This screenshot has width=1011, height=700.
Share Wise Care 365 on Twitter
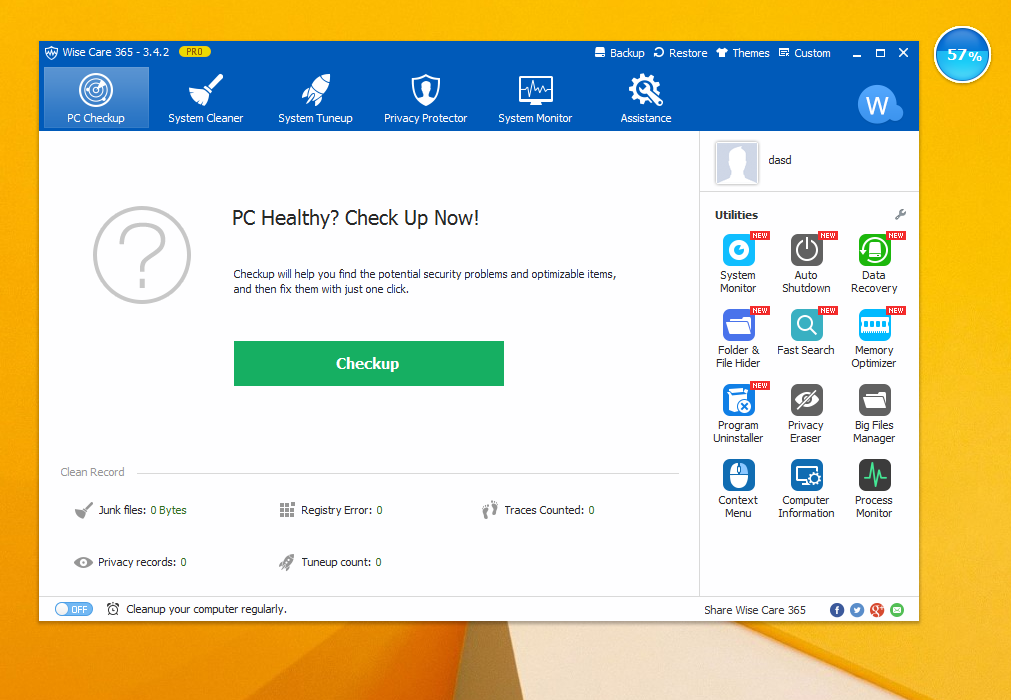coord(857,610)
